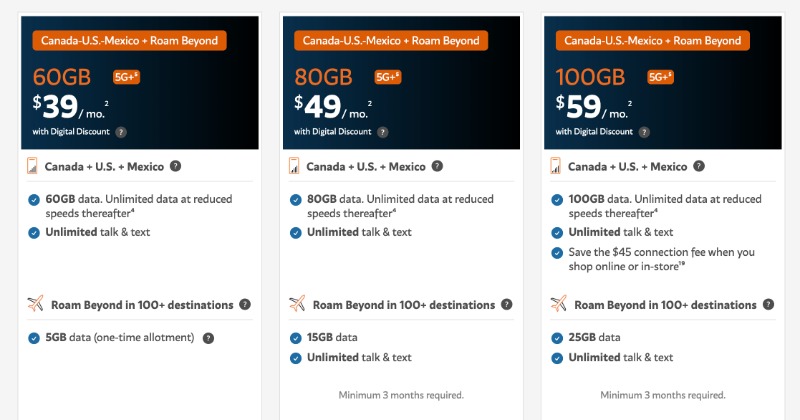Click Roam Beyond help icon in 80GB plan
Viewport: 800px width, 420px height.
tap(507, 304)
